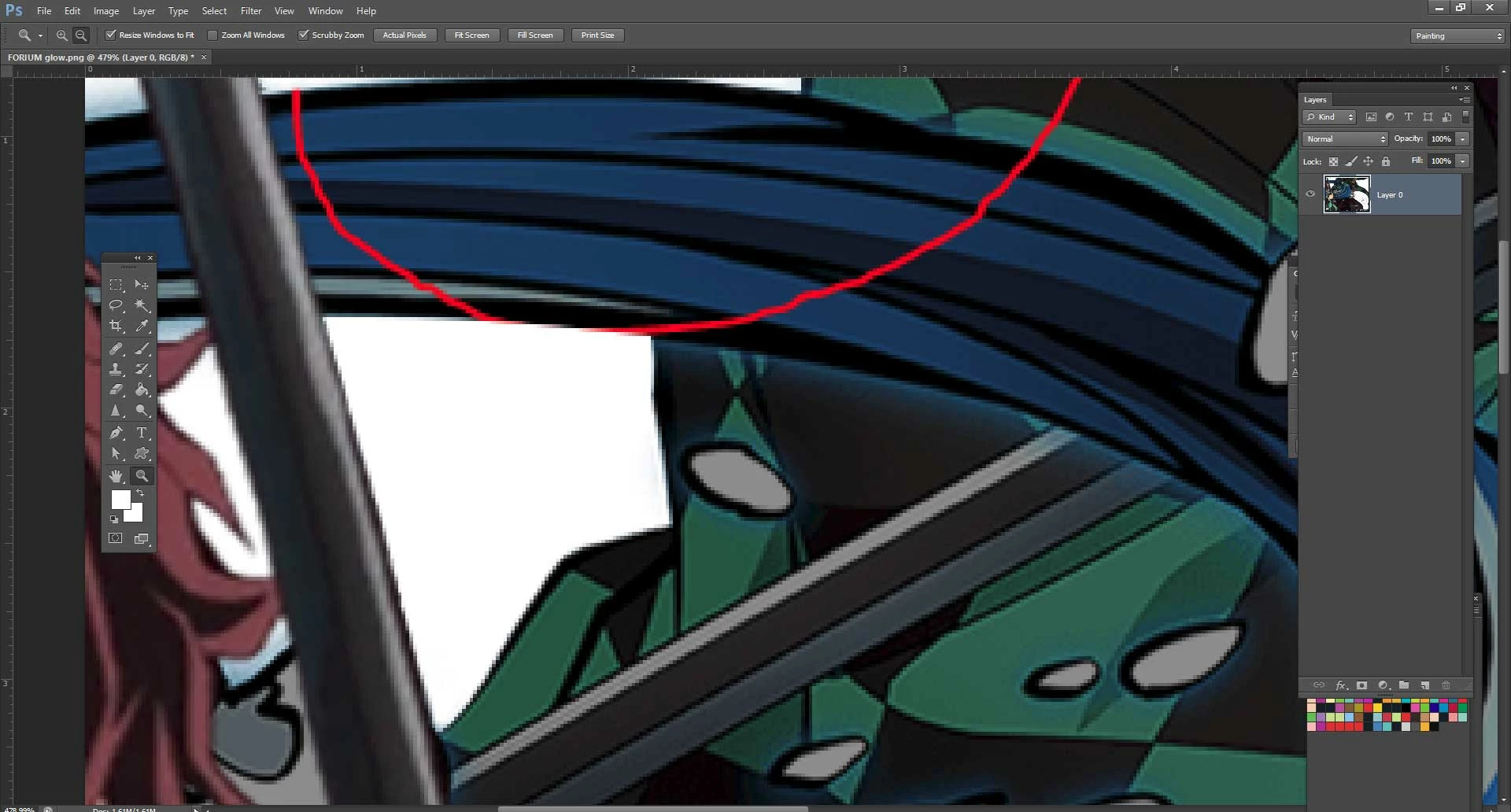This screenshot has height=812, width=1511.
Task: Lock layer position
Action: (x=1369, y=161)
